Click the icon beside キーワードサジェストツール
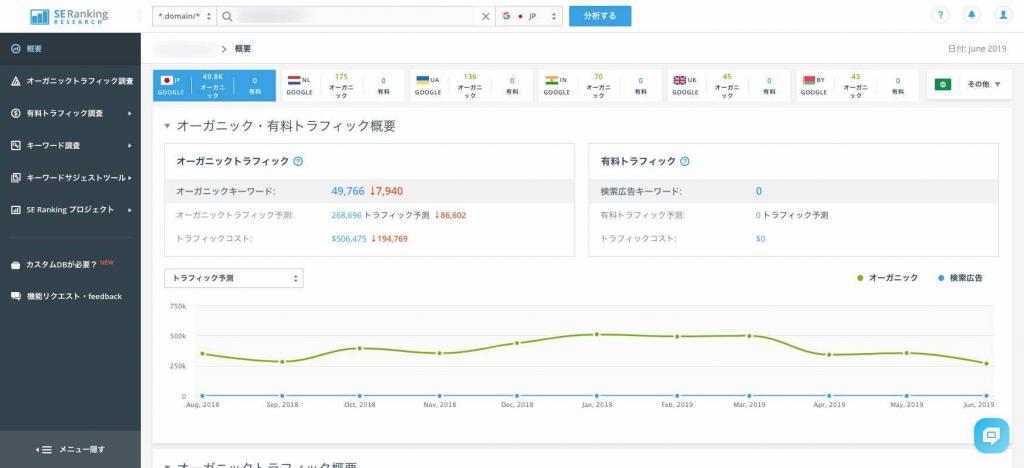The image size is (1024, 468). coord(16,178)
